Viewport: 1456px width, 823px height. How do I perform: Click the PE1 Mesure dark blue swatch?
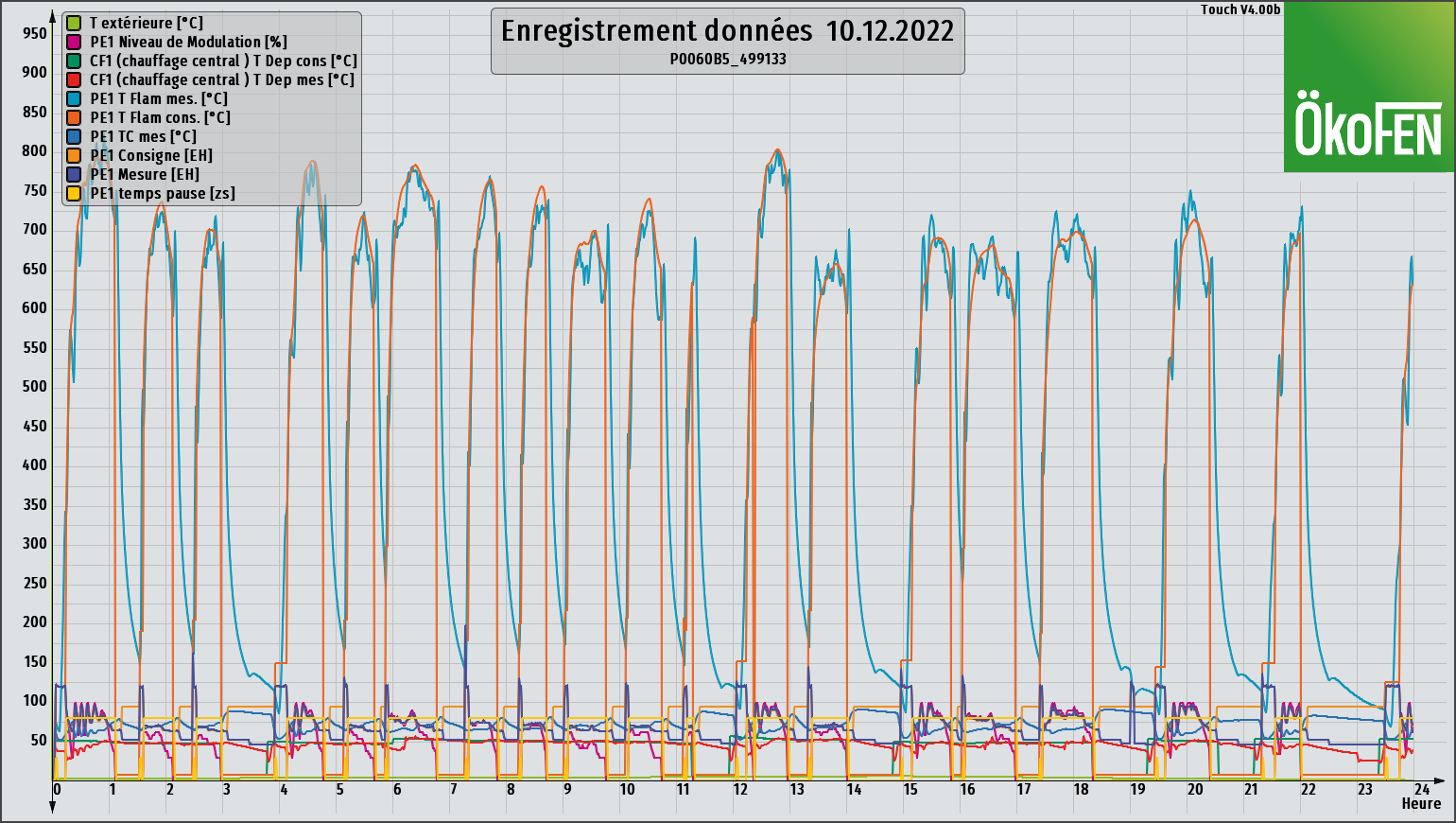pyautogui.click(x=74, y=174)
